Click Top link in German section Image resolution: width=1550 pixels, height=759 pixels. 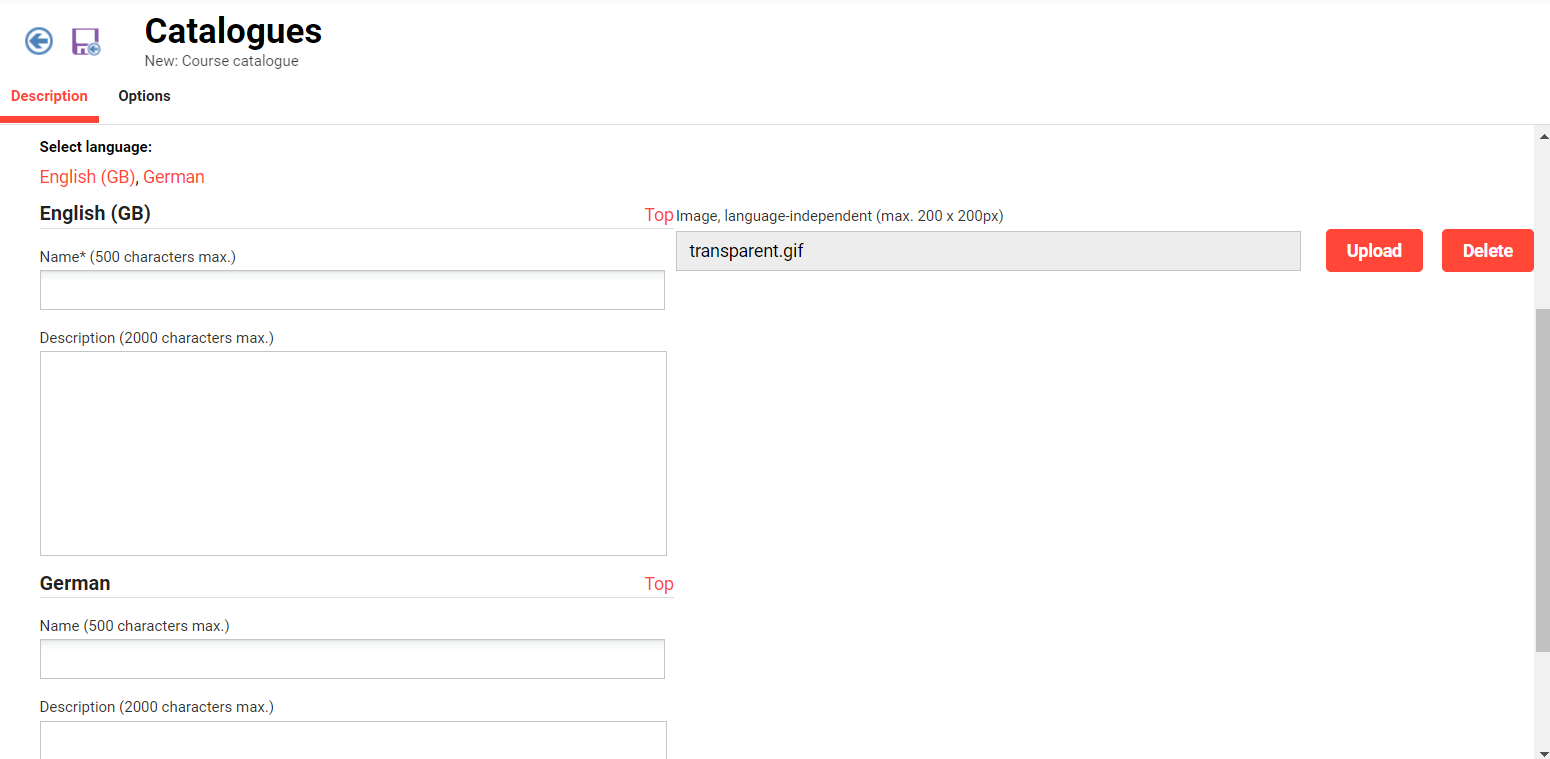[659, 583]
